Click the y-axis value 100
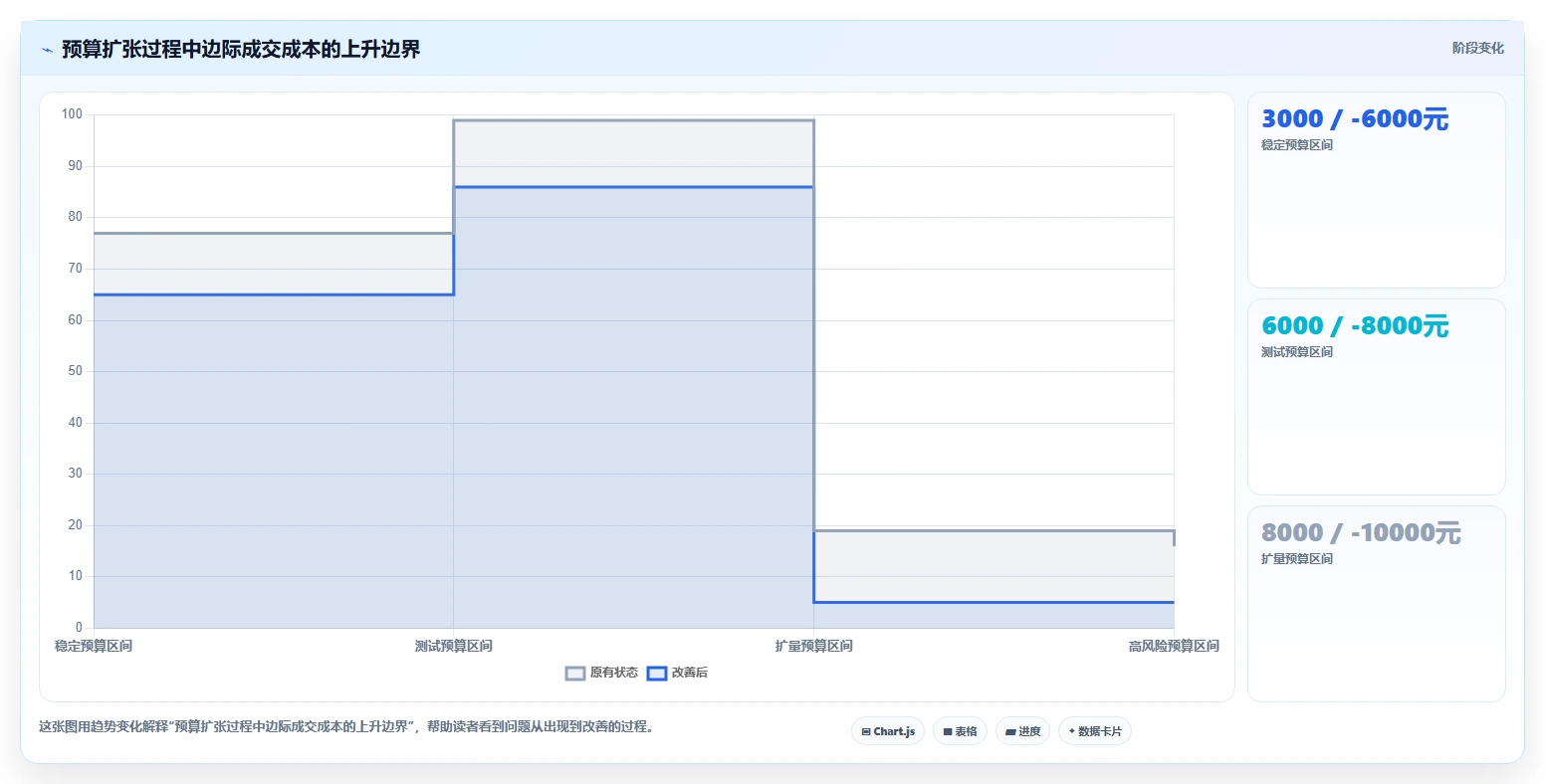 click(x=73, y=114)
